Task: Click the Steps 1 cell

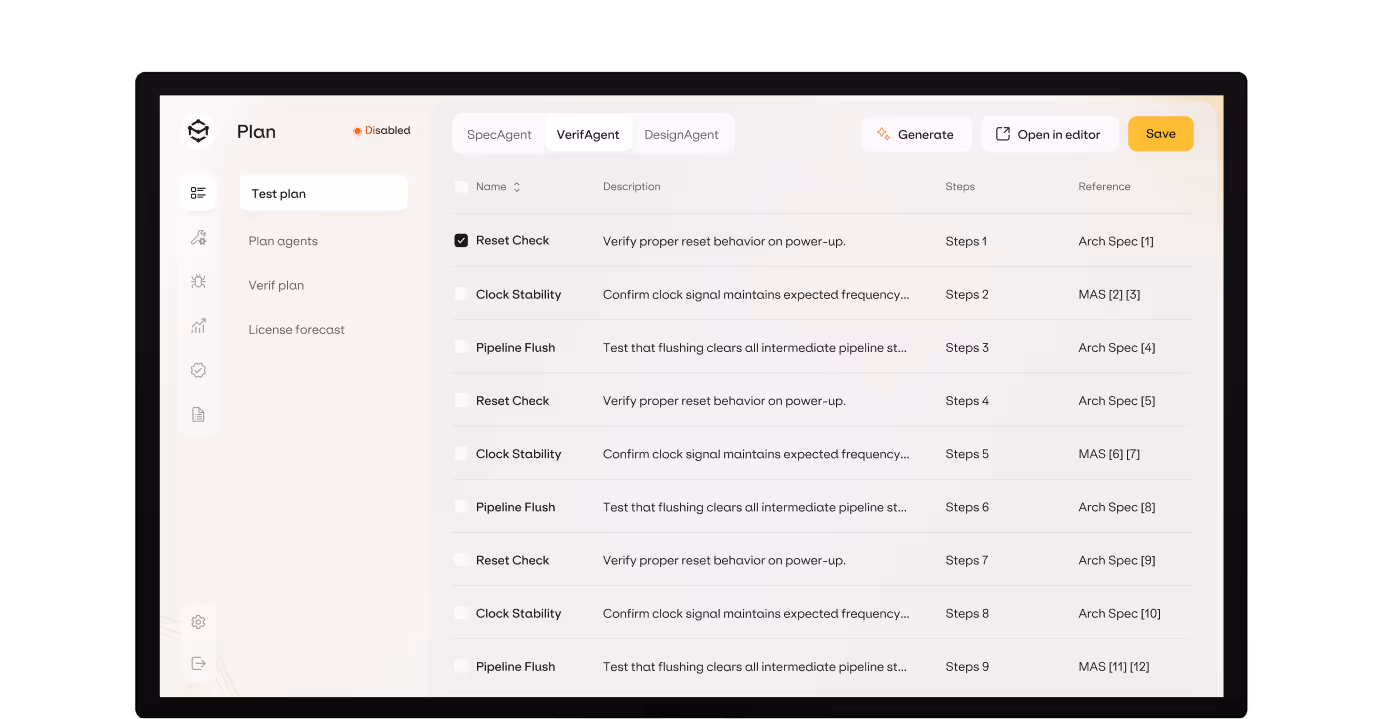Action: click(x=966, y=241)
